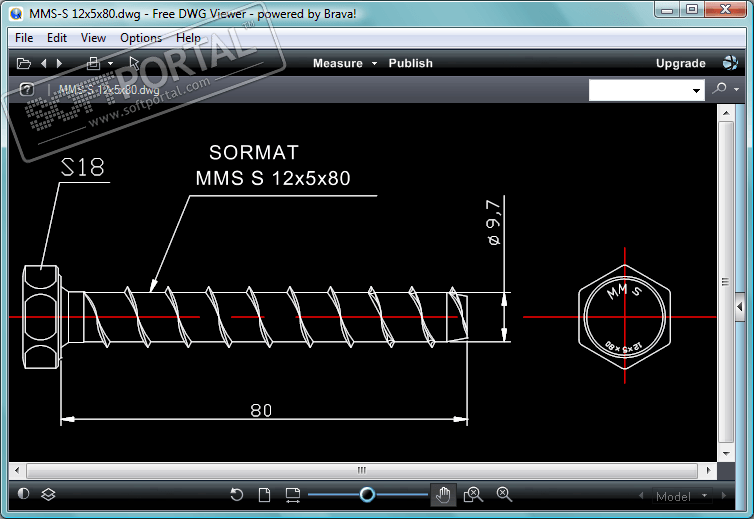Open the Model layout dropdown
The width and height of the screenshot is (754, 519).
click(681, 496)
